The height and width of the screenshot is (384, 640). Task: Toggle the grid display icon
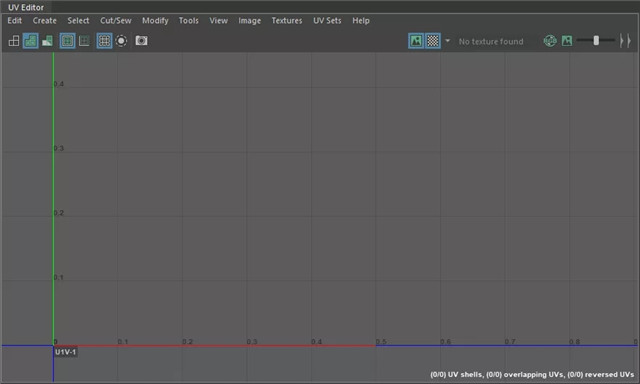click(104, 41)
